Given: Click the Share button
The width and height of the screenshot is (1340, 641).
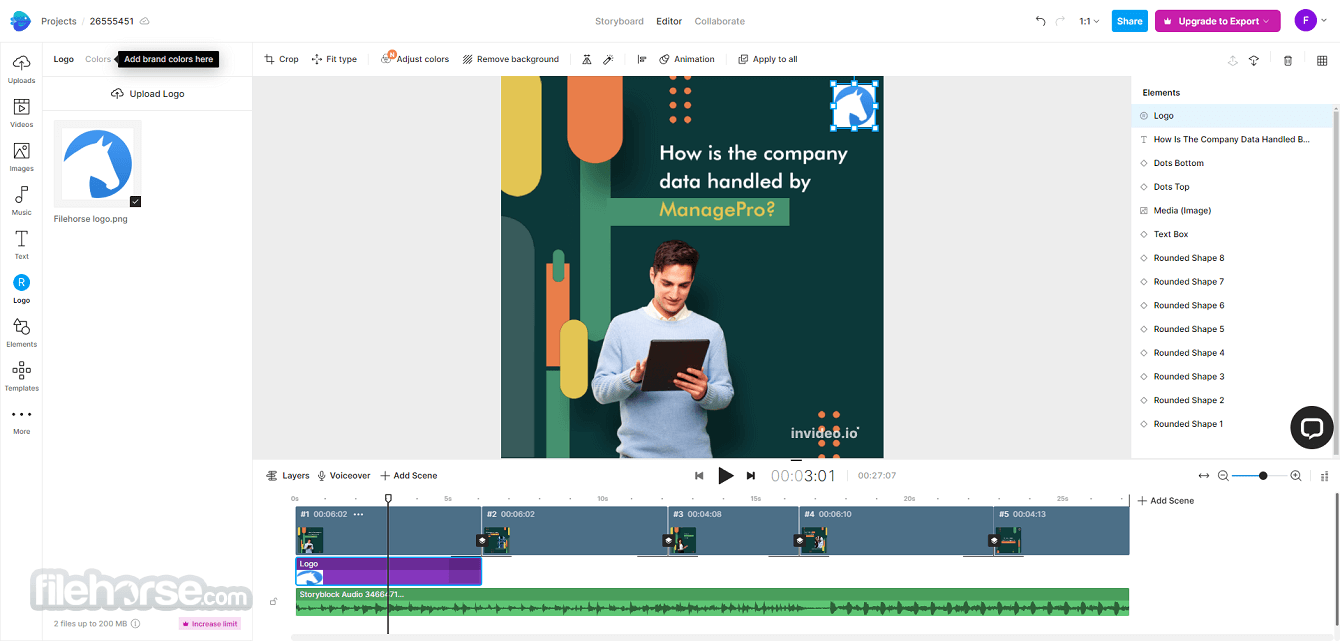Looking at the screenshot, I should click(1130, 21).
